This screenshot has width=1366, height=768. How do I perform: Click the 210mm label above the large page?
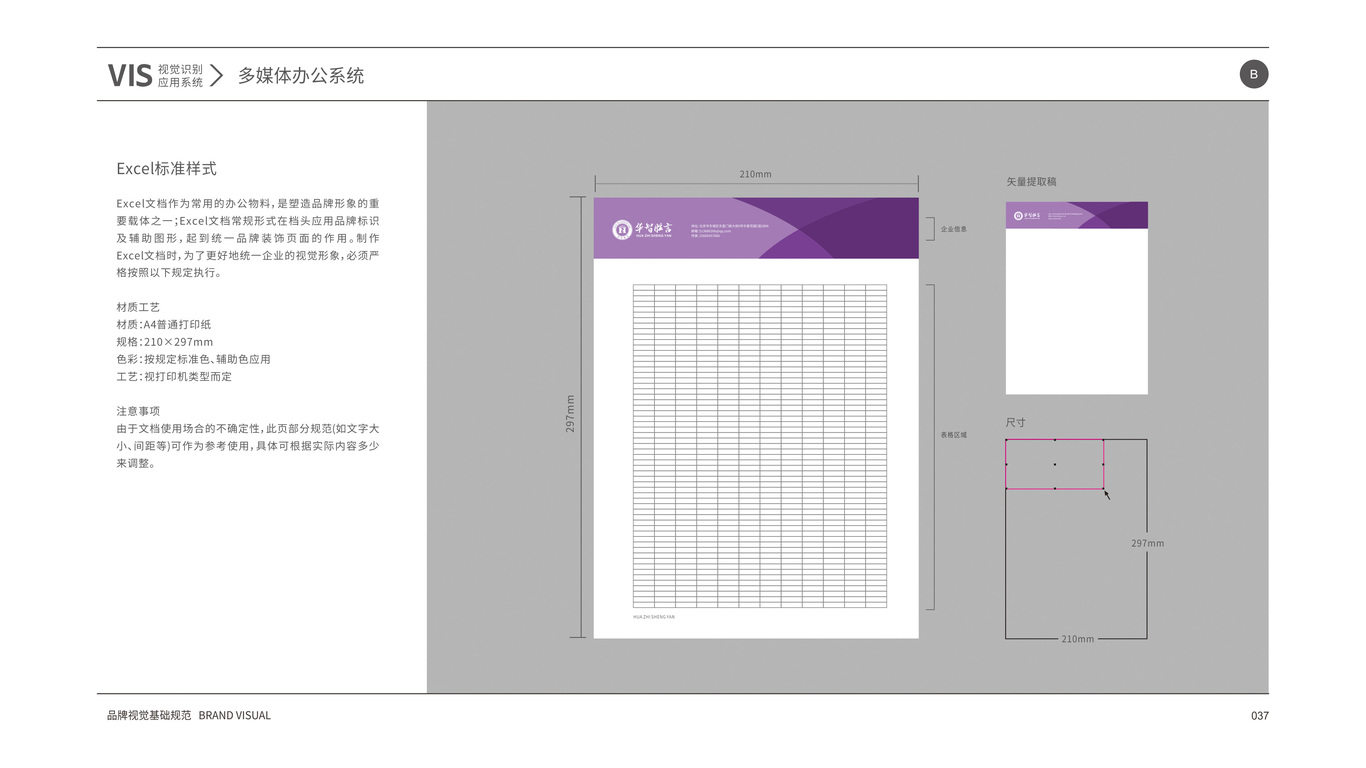pos(755,174)
